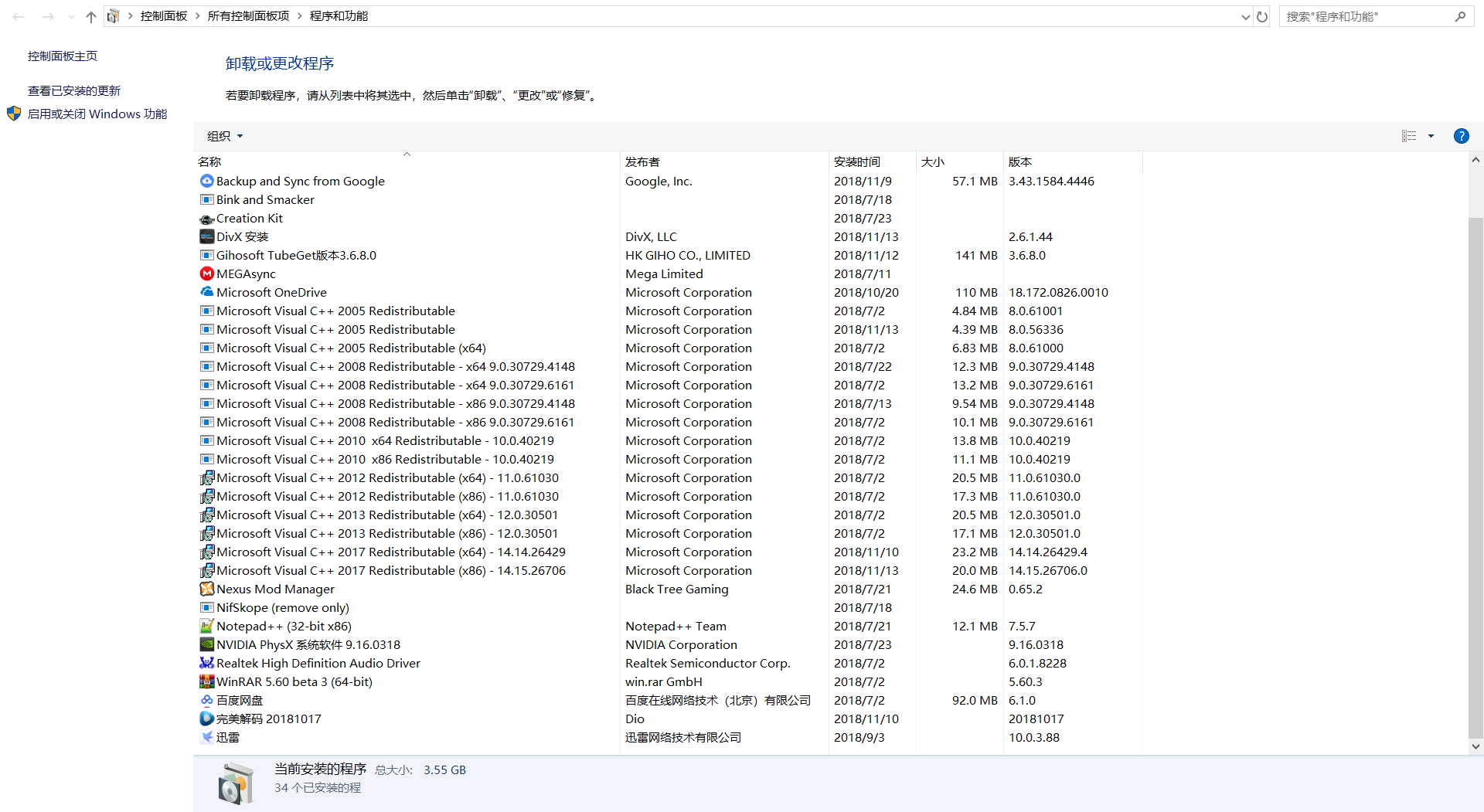Click the 92.0 MB size cell

[975, 700]
